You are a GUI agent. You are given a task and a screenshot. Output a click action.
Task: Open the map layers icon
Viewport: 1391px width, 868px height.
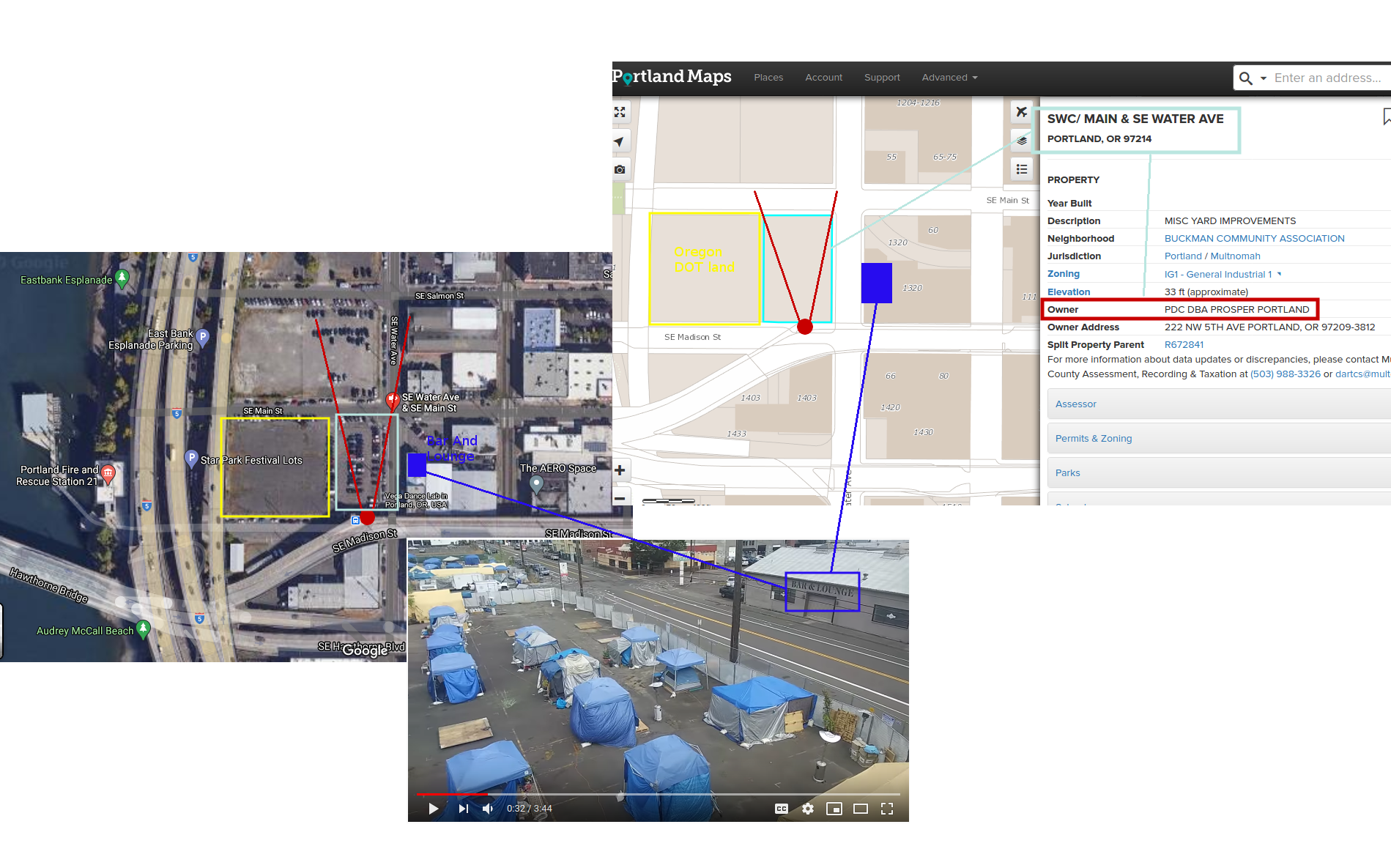click(1022, 141)
